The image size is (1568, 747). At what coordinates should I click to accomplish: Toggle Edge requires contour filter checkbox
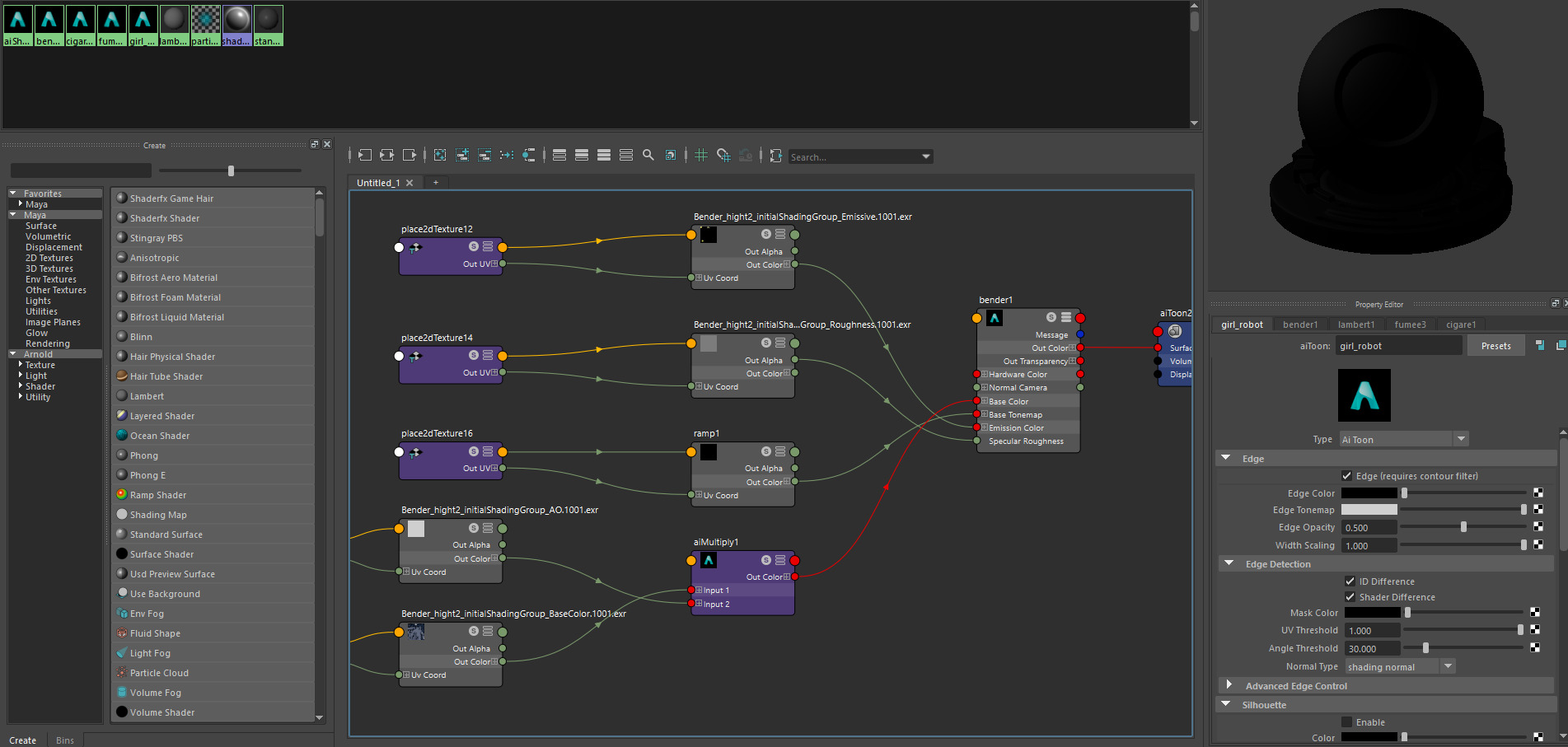(x=1346, y=476)
